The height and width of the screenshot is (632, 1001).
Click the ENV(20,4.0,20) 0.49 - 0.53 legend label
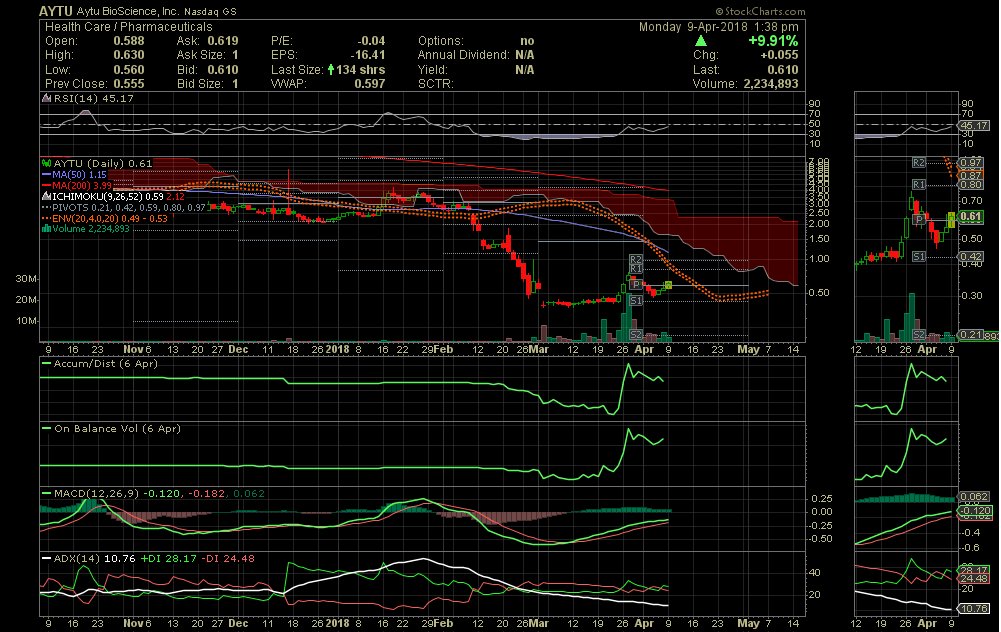pos(110,218)
